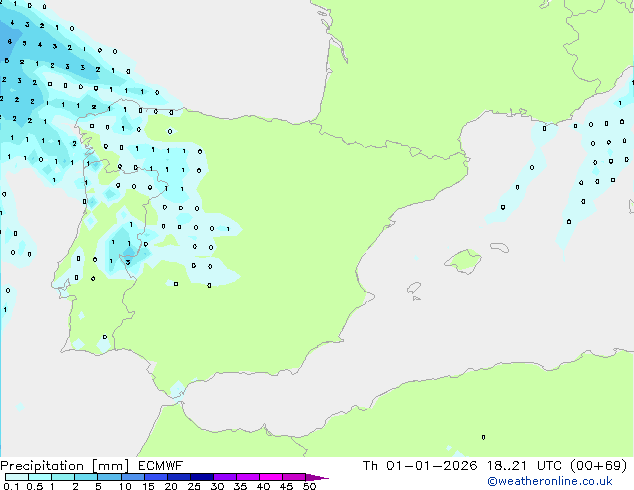Click Menorca island outline on the map
Image resolution: width=634 pixels, height=490 pixels.
pyautogui.click(x=500, y=247)
